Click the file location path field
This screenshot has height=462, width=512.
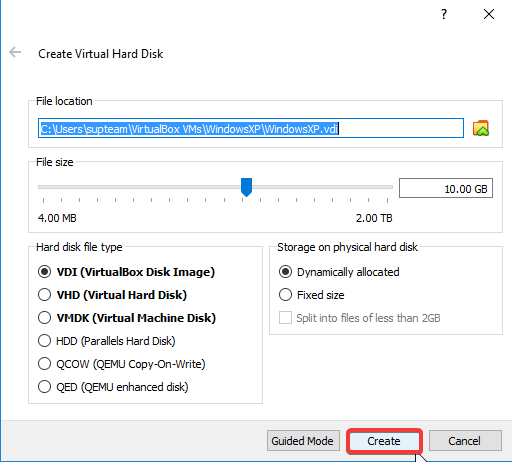tap(251, 128)
